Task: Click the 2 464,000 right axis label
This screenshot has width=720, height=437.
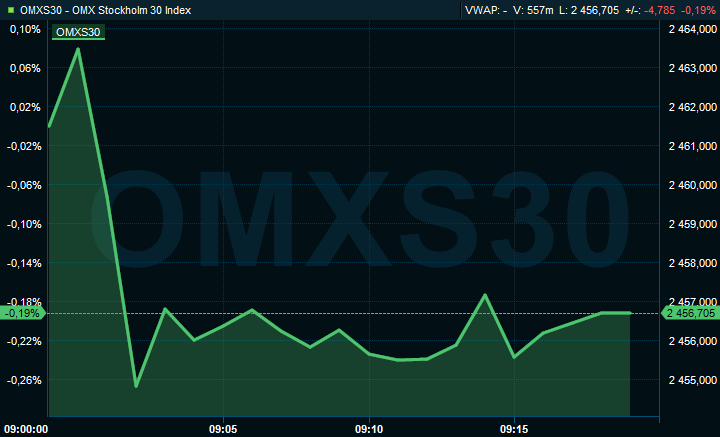Action: (692, 29)
